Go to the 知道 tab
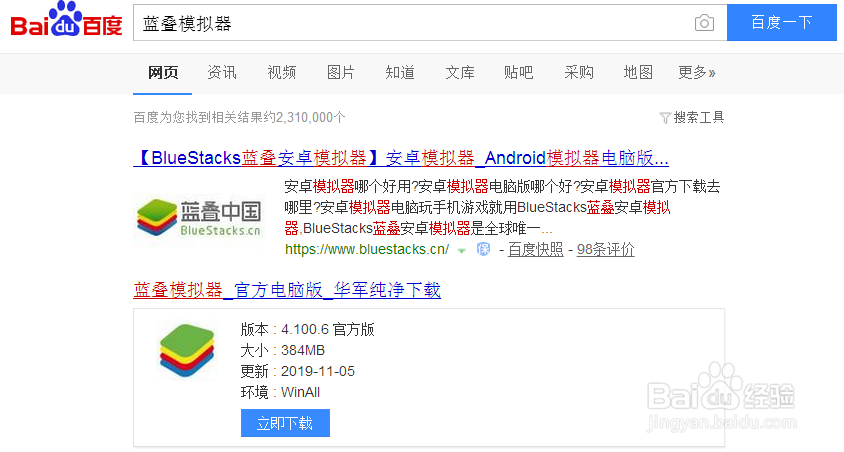Image resolution: width=844 pixels, height=452 pixels. pos(400,72)
